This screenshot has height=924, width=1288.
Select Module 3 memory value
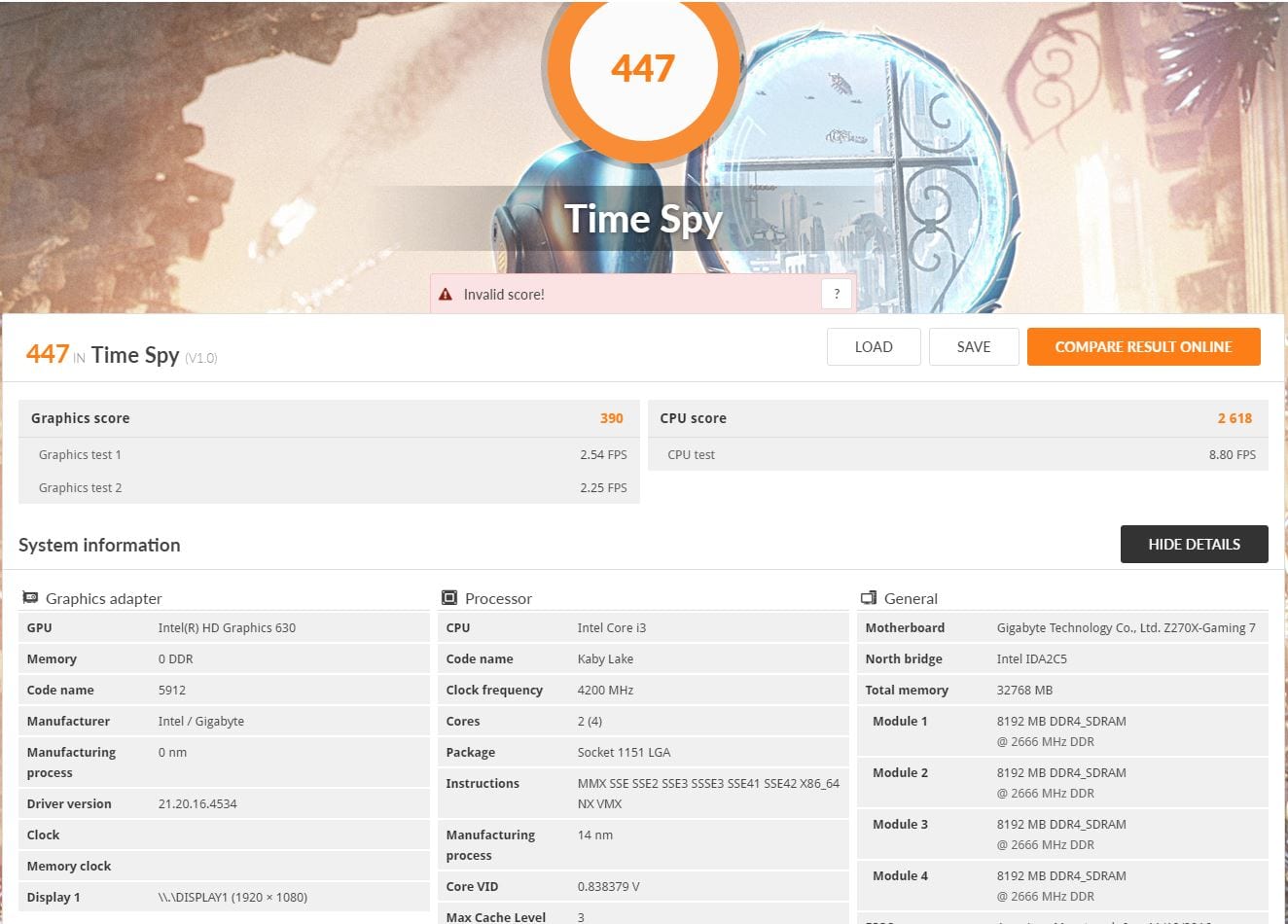(x=1061, y=835)
